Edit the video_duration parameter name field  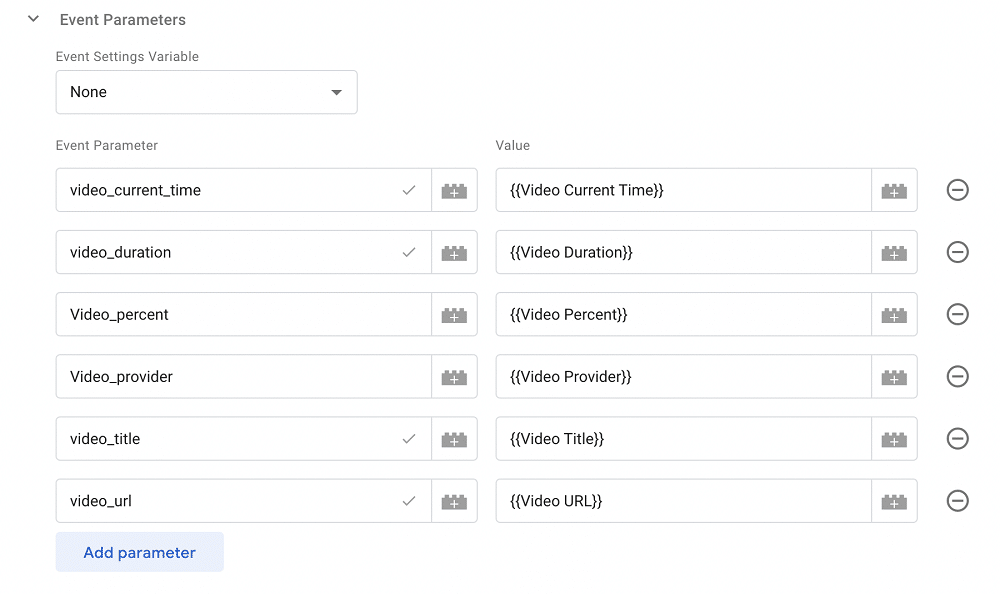(x=230, y=252)
